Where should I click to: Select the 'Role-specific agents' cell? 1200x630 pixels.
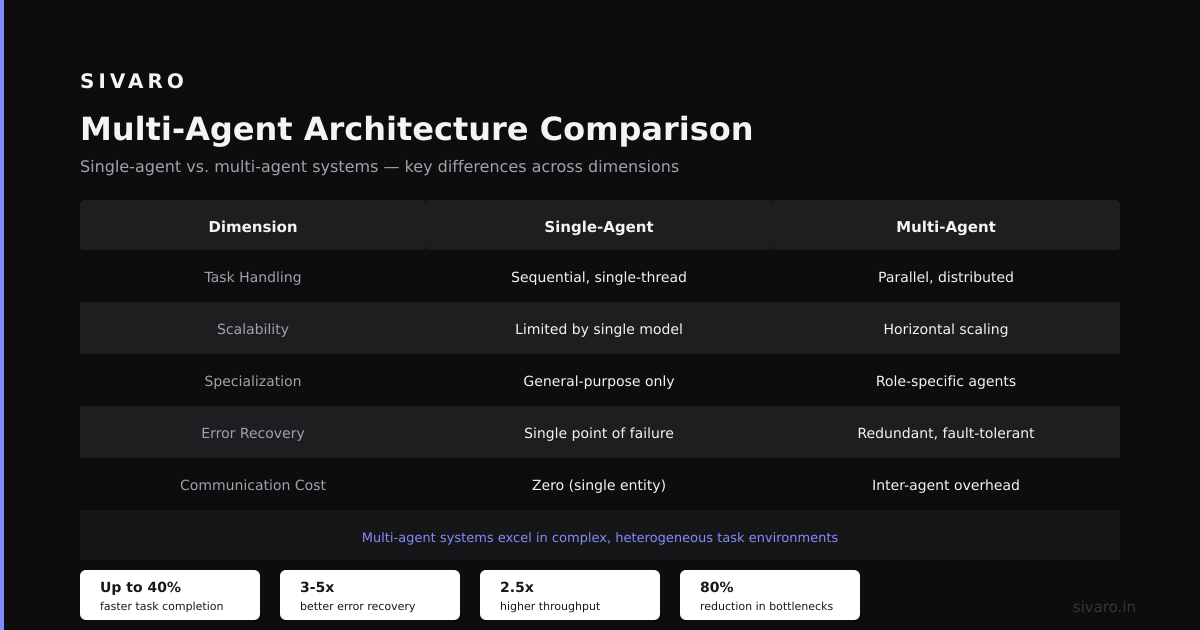click(946, 381)
